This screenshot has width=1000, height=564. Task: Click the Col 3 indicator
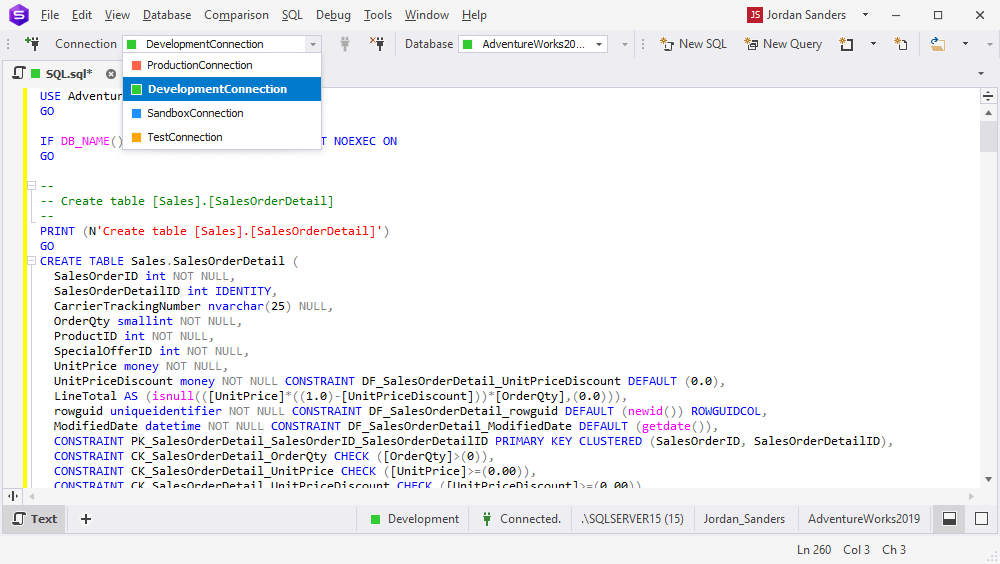point(857,549)
